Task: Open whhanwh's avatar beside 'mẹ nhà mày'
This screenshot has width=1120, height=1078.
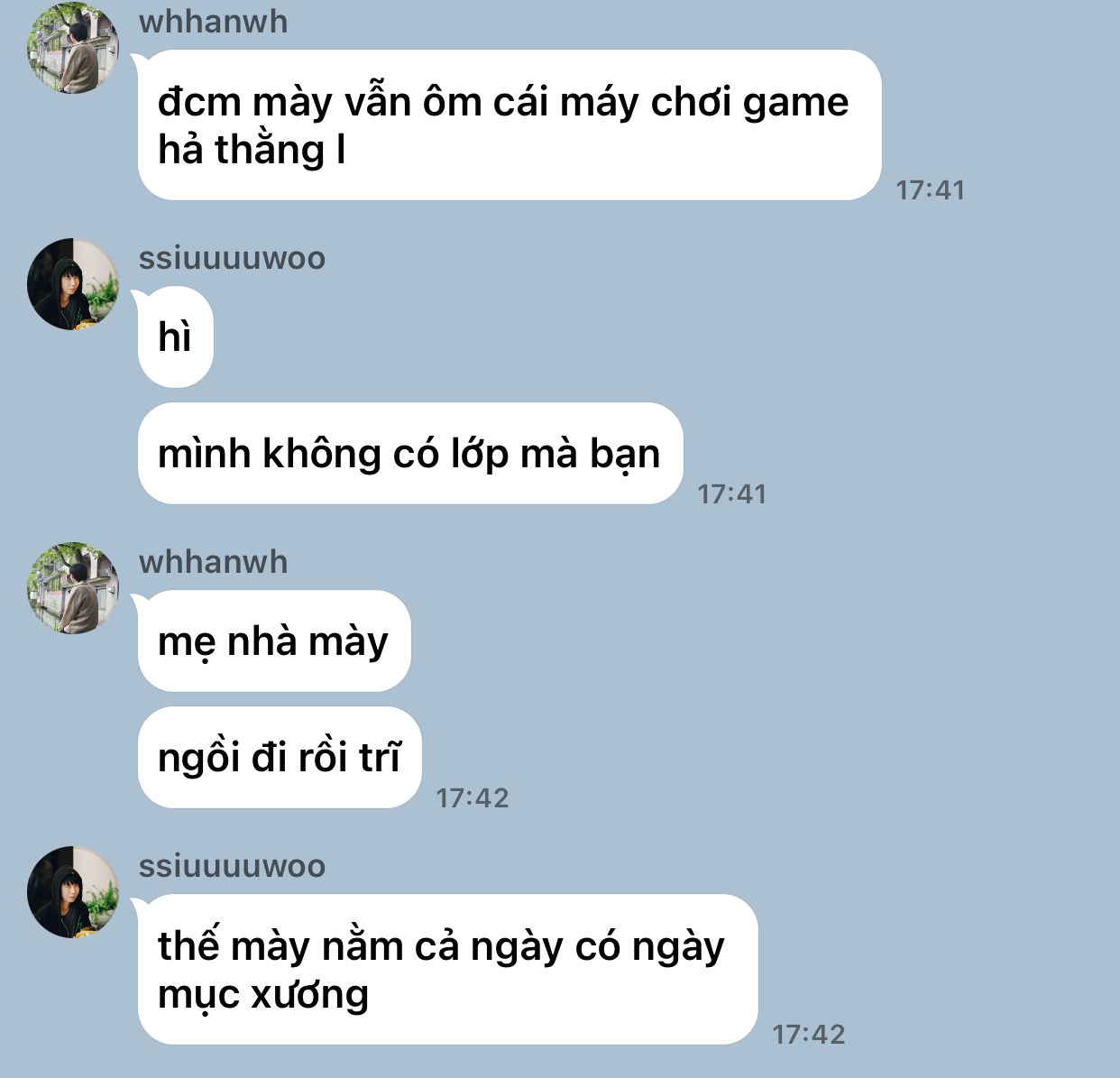Action: click(73, 588)
